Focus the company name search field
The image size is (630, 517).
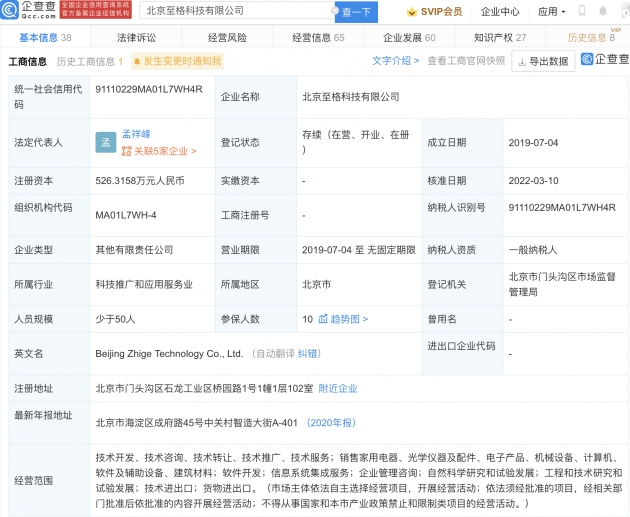pyautogui.click(x=237, y=11)
